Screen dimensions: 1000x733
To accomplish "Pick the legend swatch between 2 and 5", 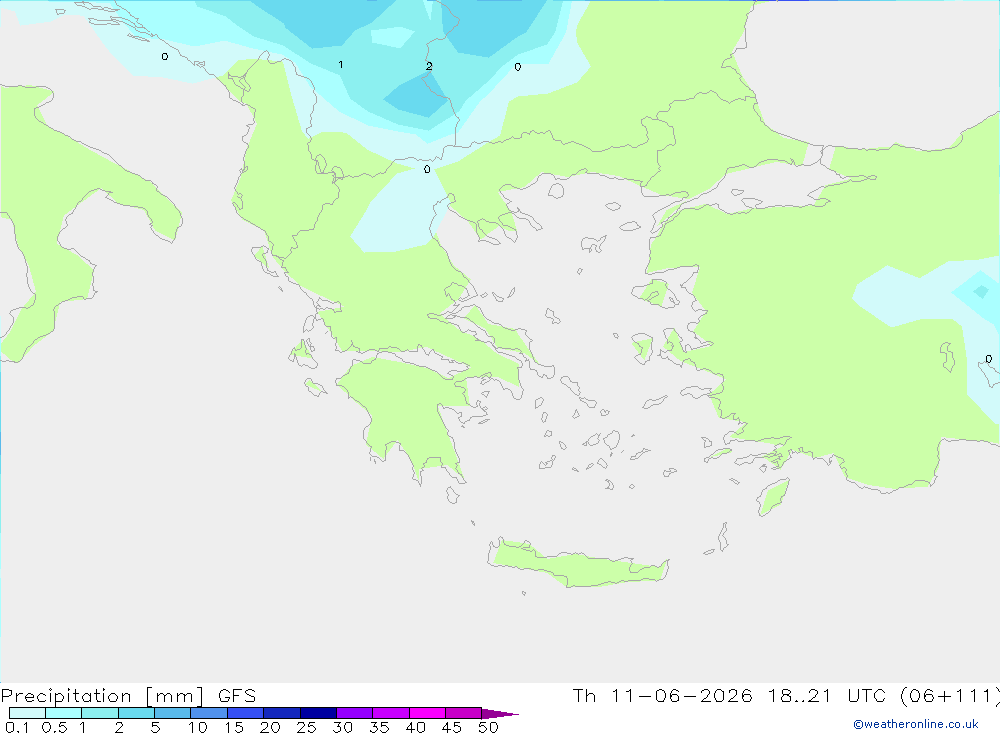I will click(x=136, y=713).
